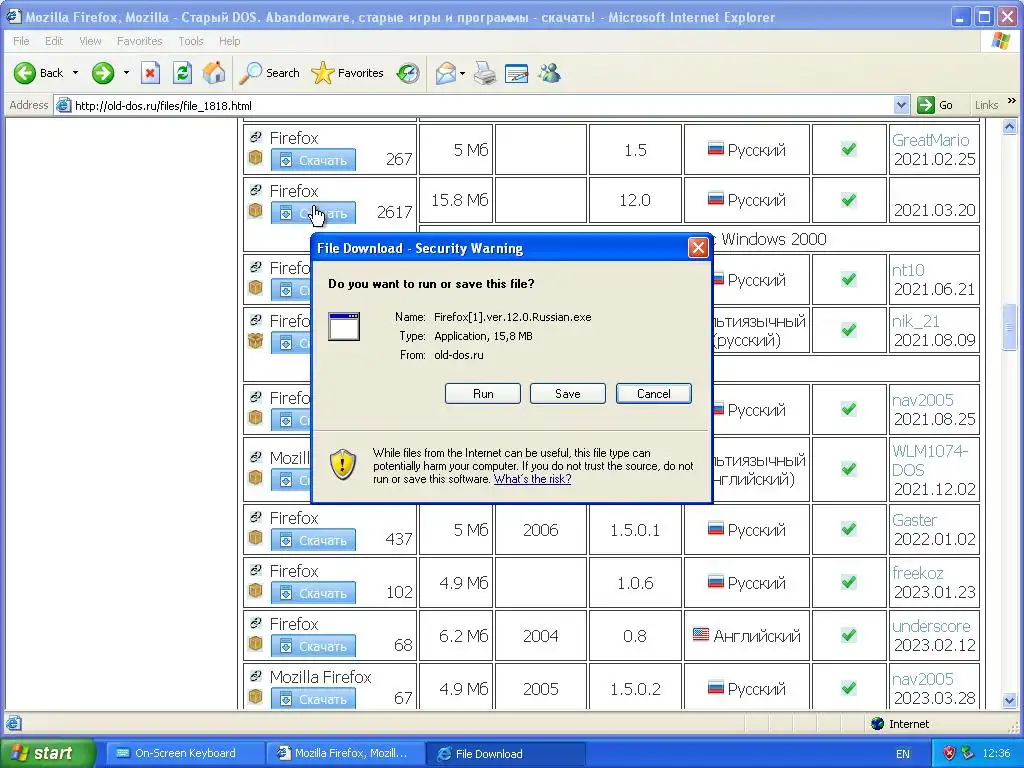
Task: Stop page loading with red X icon
Action: (x=150, y=73)
